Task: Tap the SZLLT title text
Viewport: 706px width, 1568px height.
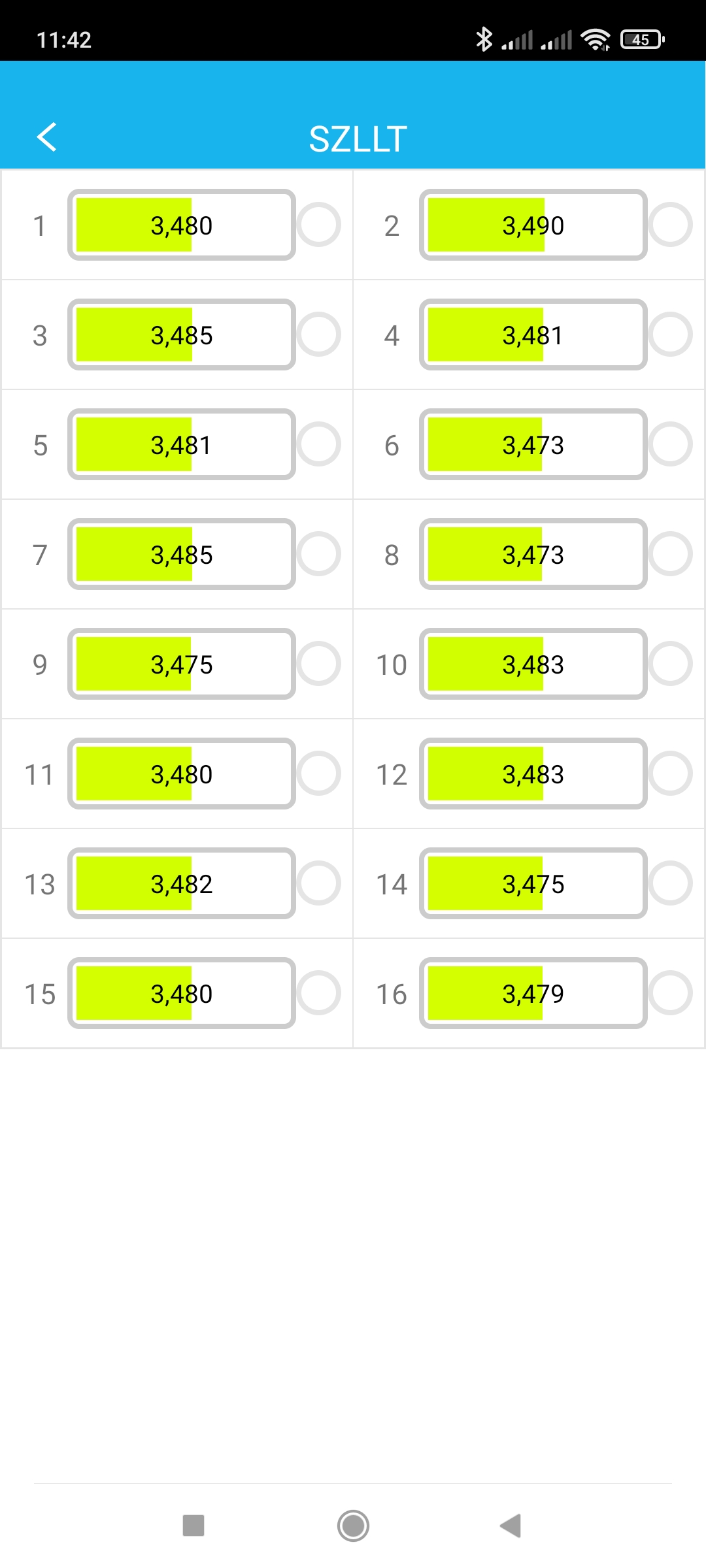Action: pos(358,139)
